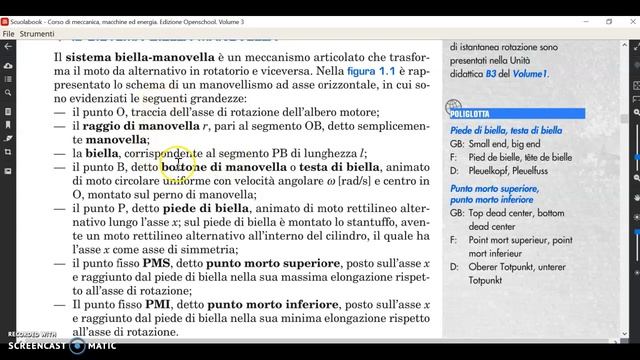The height and width of the screenshot is (360, 640).
Task: Click the search magnifier in left sidebar
Action: 8,93
